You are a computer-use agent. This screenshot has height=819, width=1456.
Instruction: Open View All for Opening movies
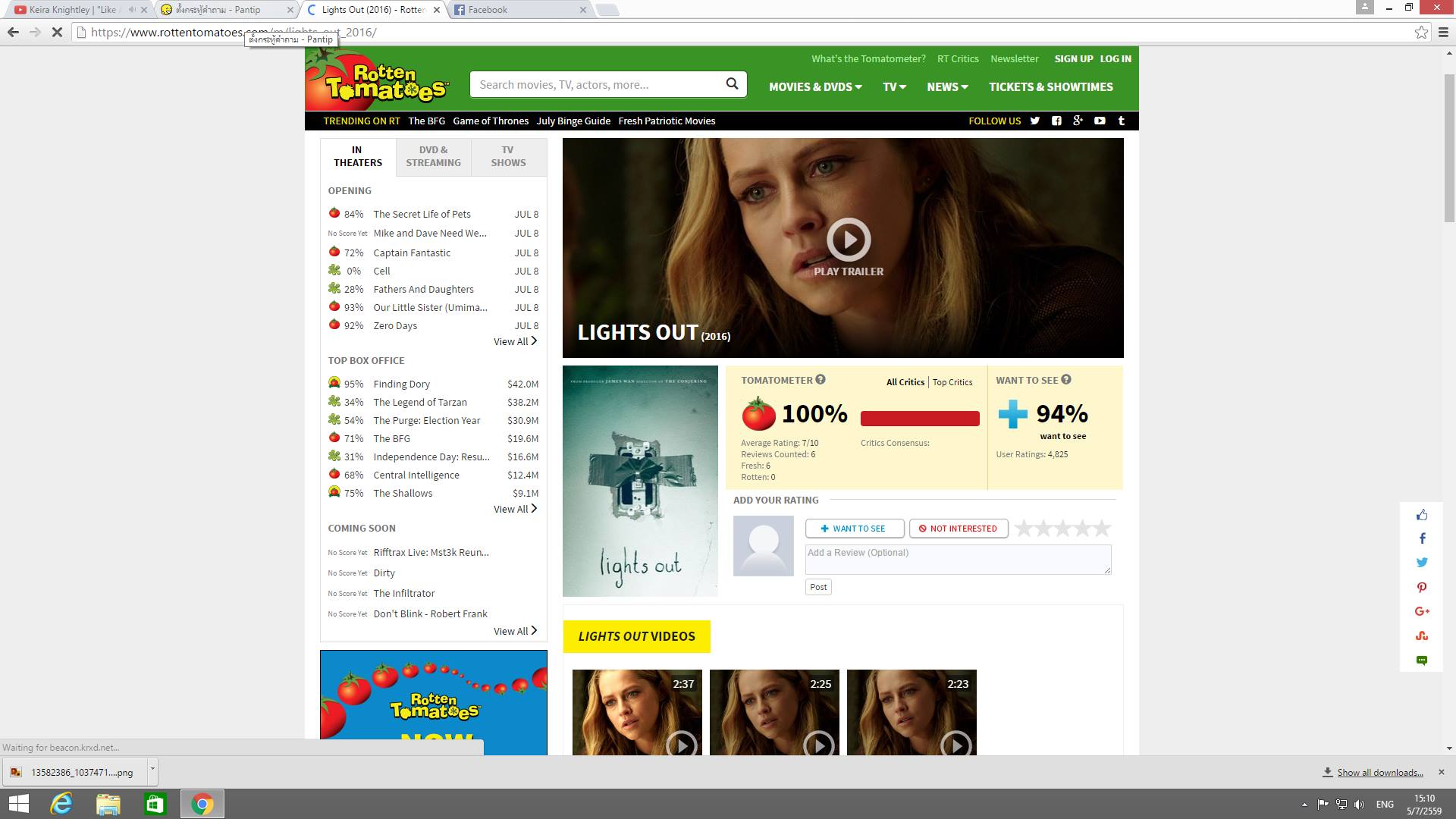coord(516,341)
